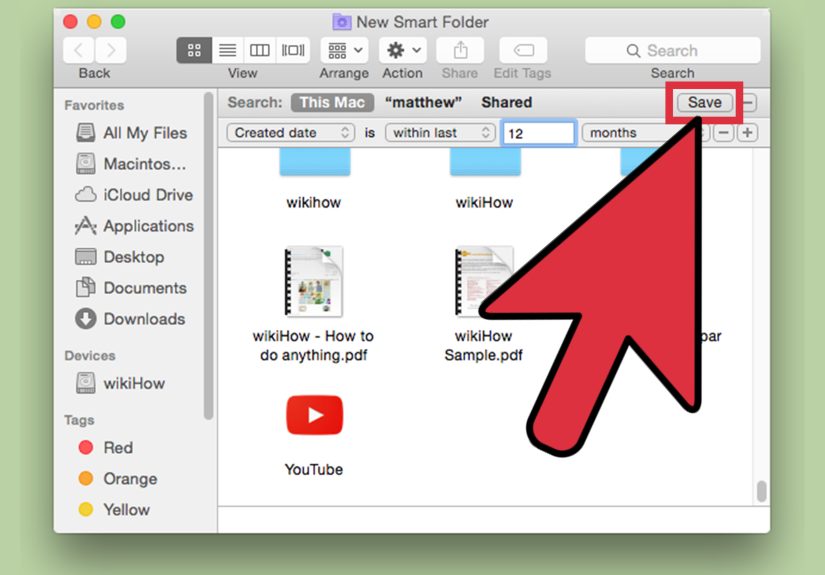825x575 pixels.
Task: Select the YouTube item icon
Action: tap(315, 415)
